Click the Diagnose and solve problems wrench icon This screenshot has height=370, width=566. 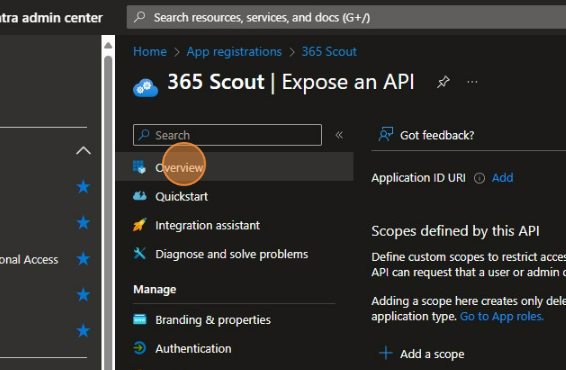pyautogui.click(x=140, y=254)
